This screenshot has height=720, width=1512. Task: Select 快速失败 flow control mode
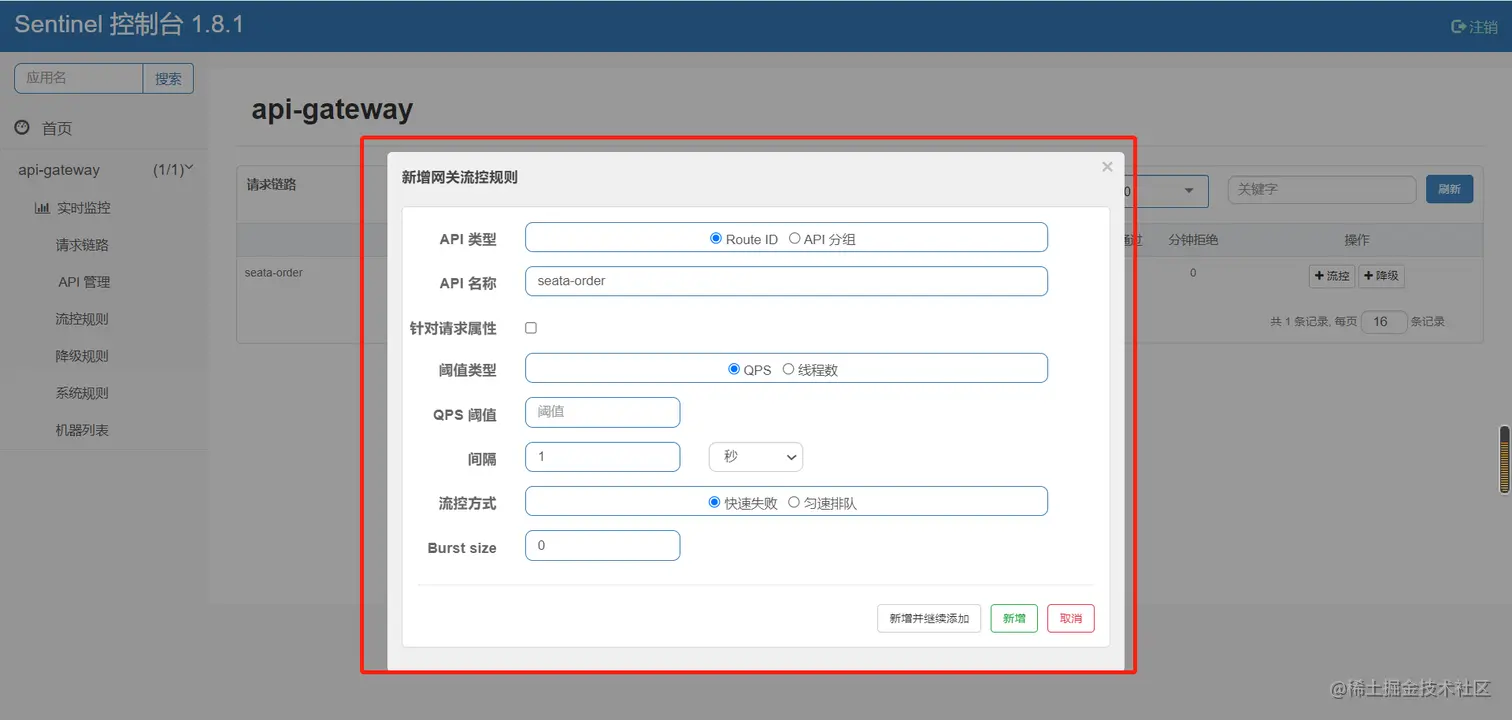point(714,502)
